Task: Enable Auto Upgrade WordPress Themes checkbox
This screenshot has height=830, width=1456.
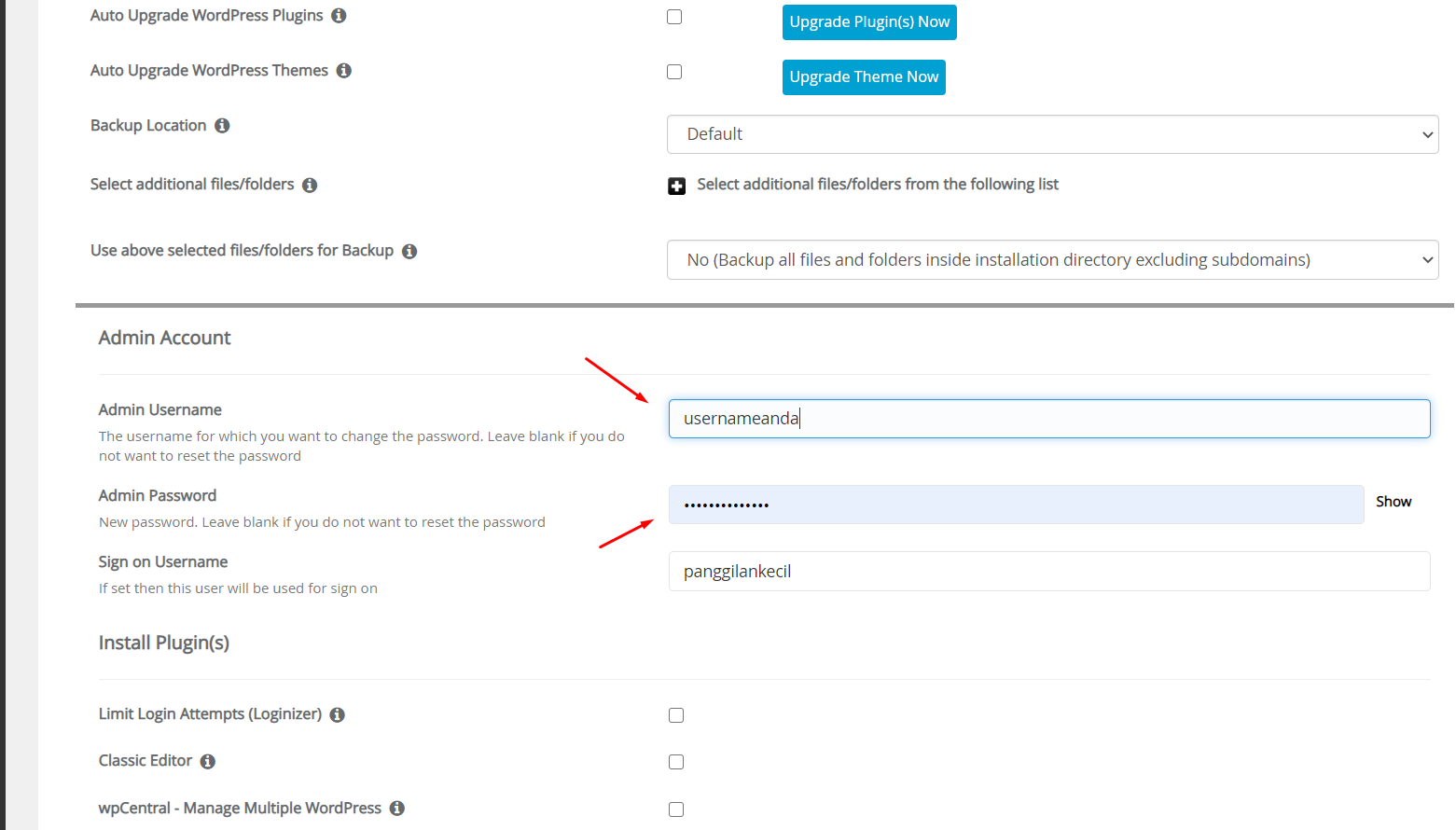Action: point(674,72)
